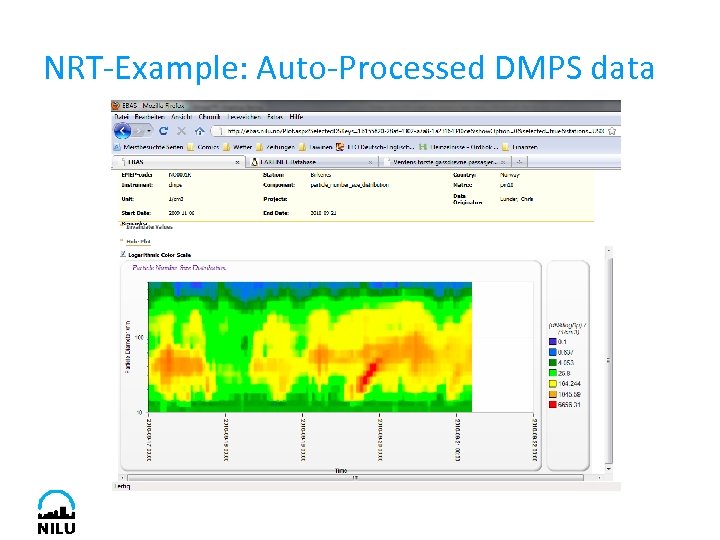Open the Bearbeiten menu
The width and height of the screenshot is (720, 540).
point(150,117)
